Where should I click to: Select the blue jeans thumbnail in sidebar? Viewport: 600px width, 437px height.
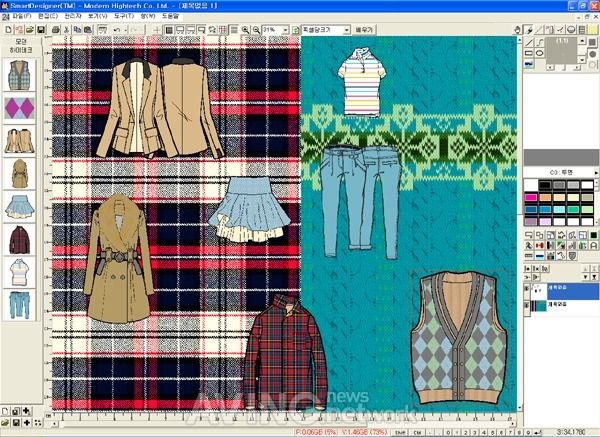19,305
